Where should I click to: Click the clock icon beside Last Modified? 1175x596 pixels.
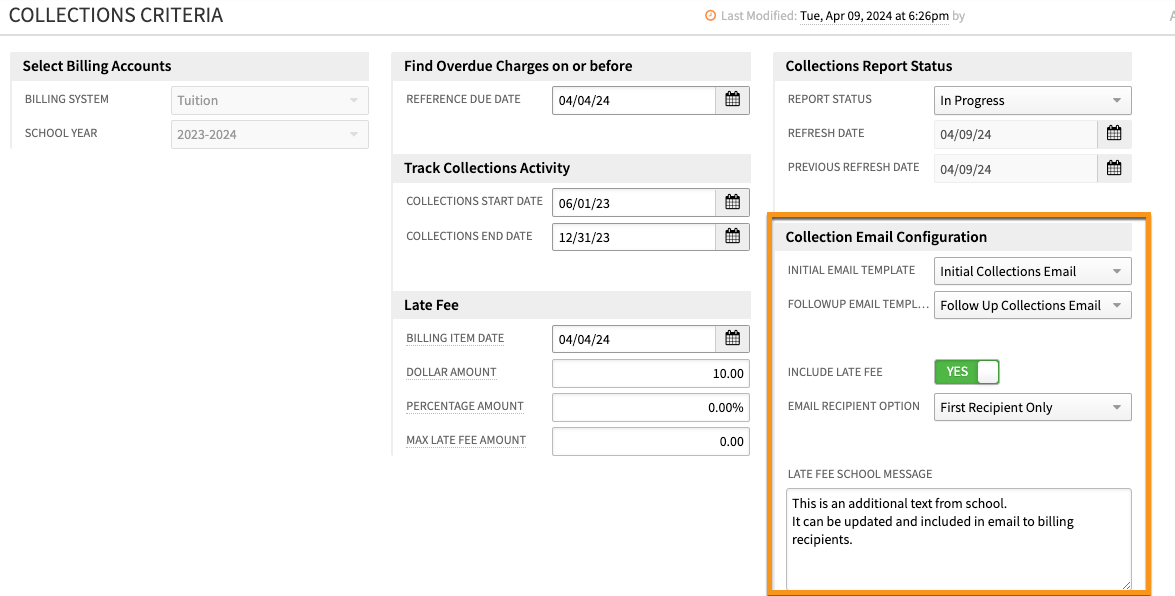[x=711, y=16]
